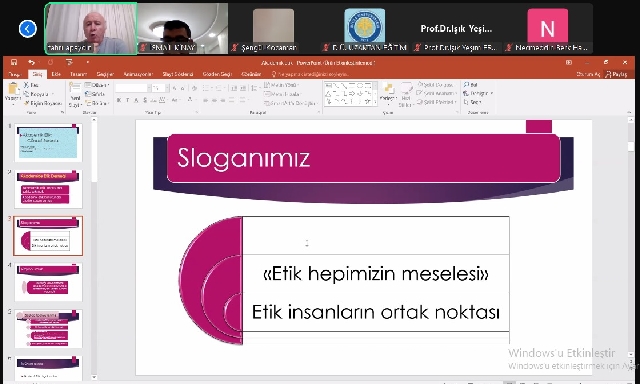This screenshot has height=384, width=640.
Task: Click the Kes (Cut) scissors icon
Action: [x=27, y=85]
